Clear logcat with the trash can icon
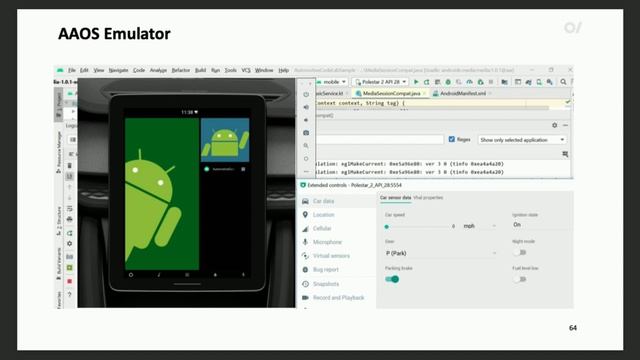 70,165
